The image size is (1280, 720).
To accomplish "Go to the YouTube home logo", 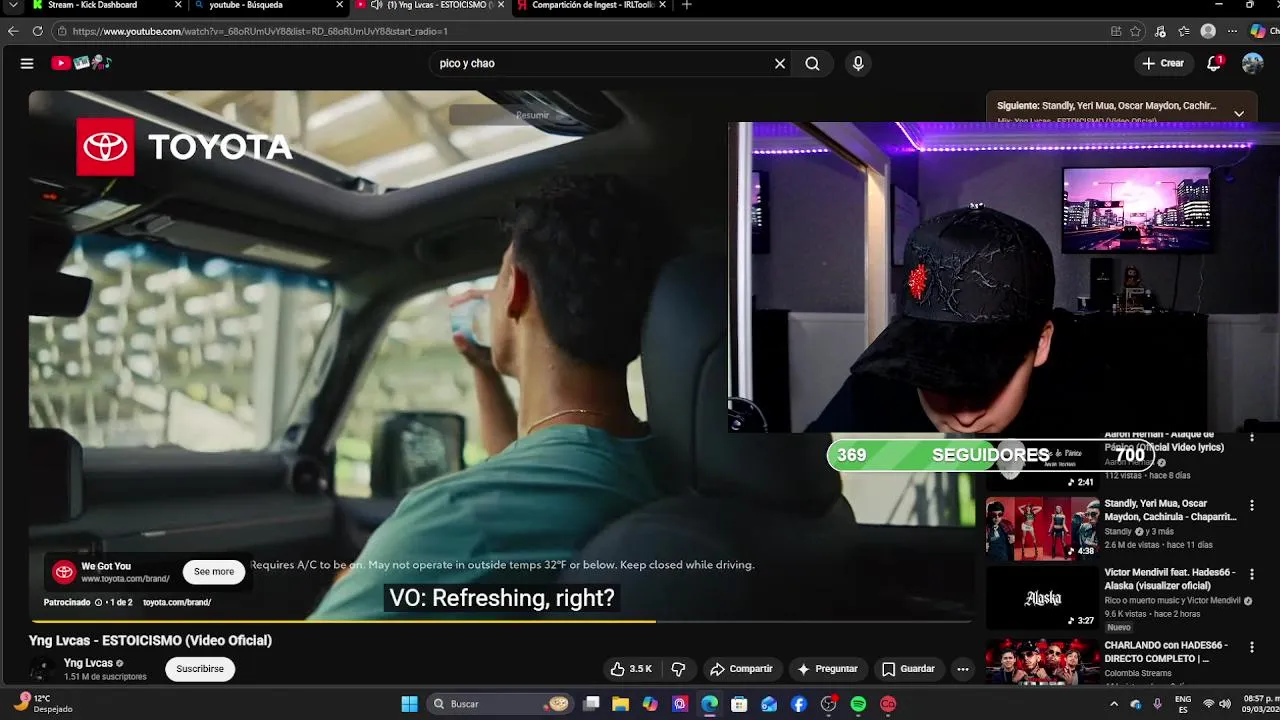I will pyautogui.click(x=81, y=63).
